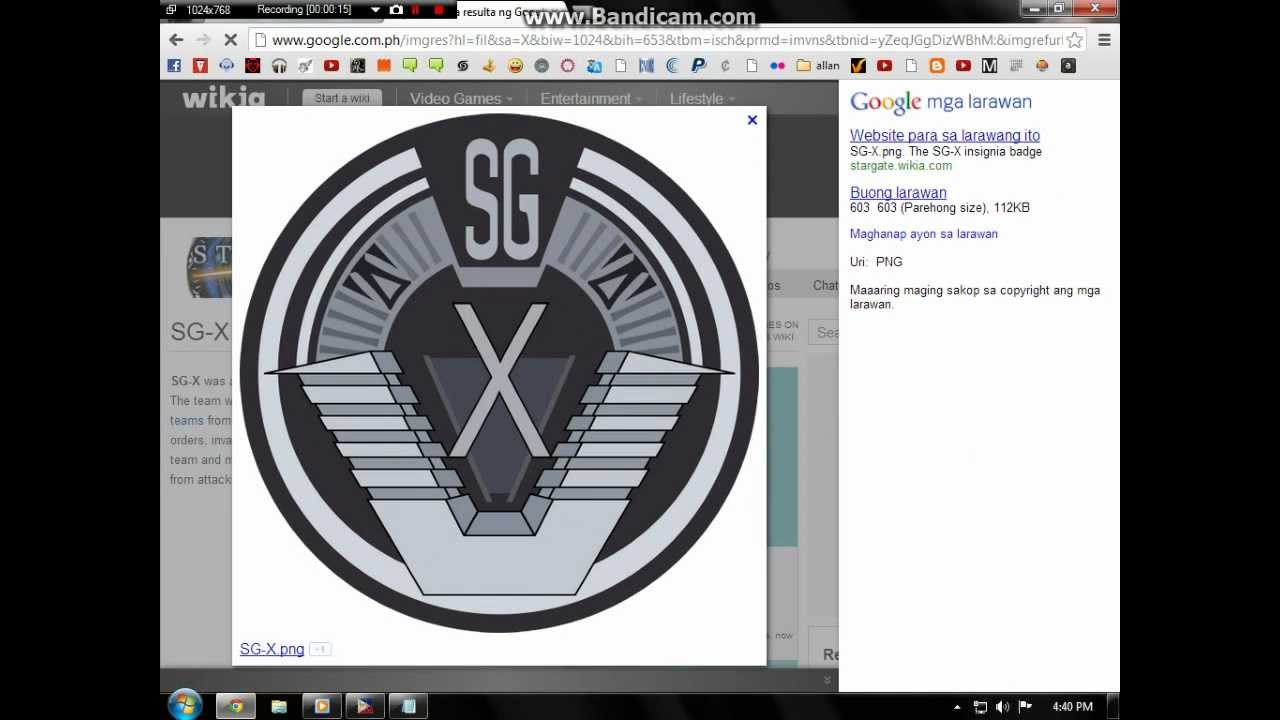Go back to the previous page
1280x720 pixels.
[176, 40]
